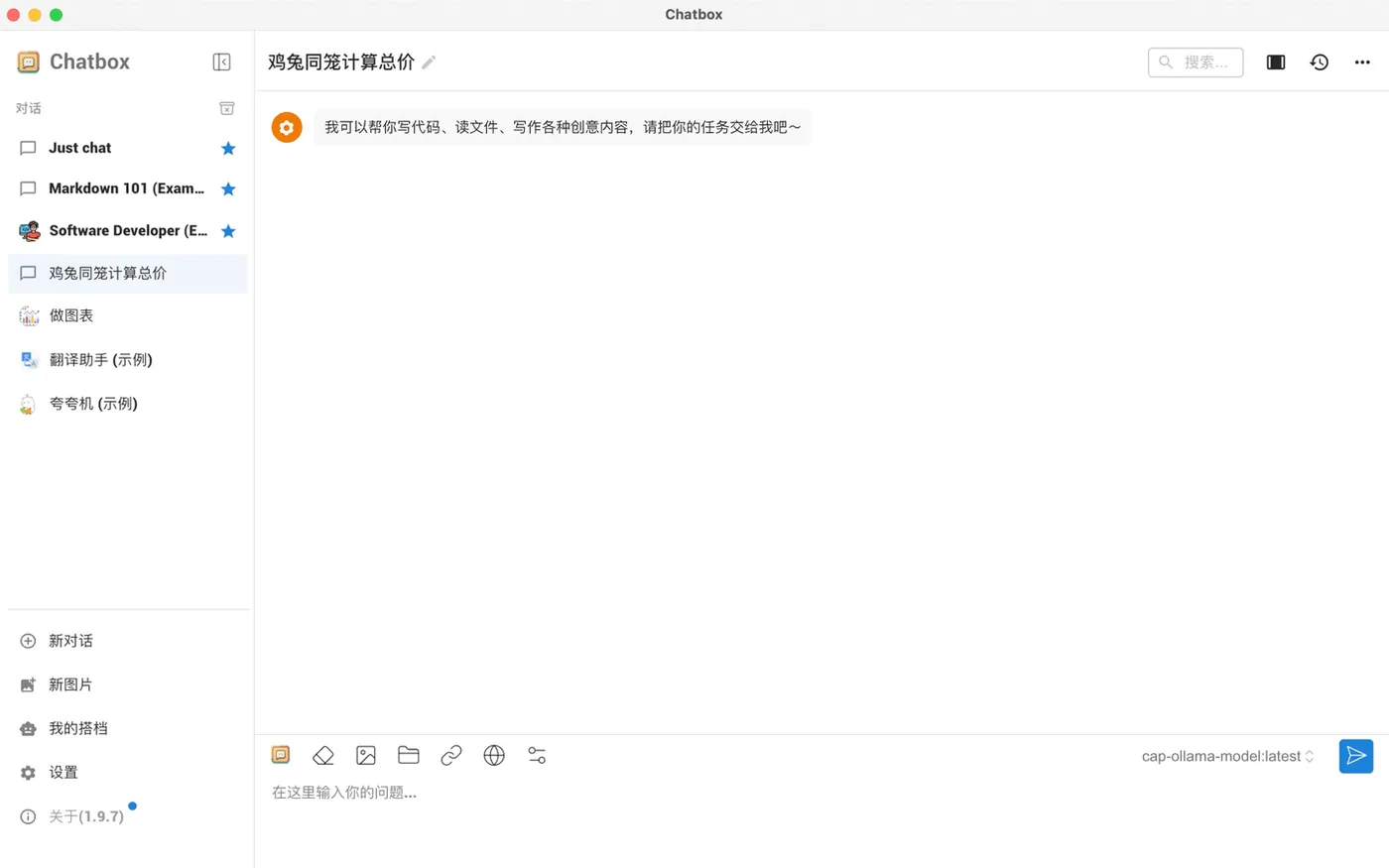This screenshot has width=1389, height=868.
Task: Open the Just chat conversation
Action: pyautogui.click(x=128, y=148)
